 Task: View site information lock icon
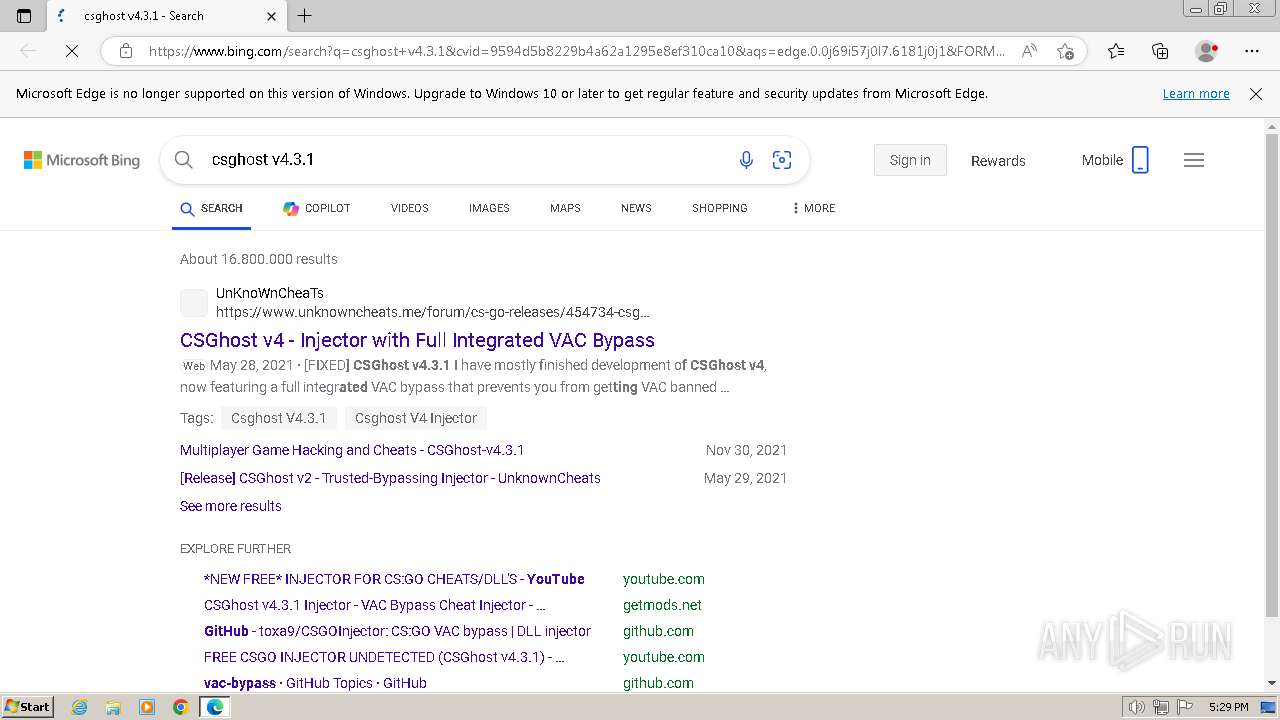[x=125, y=51]
